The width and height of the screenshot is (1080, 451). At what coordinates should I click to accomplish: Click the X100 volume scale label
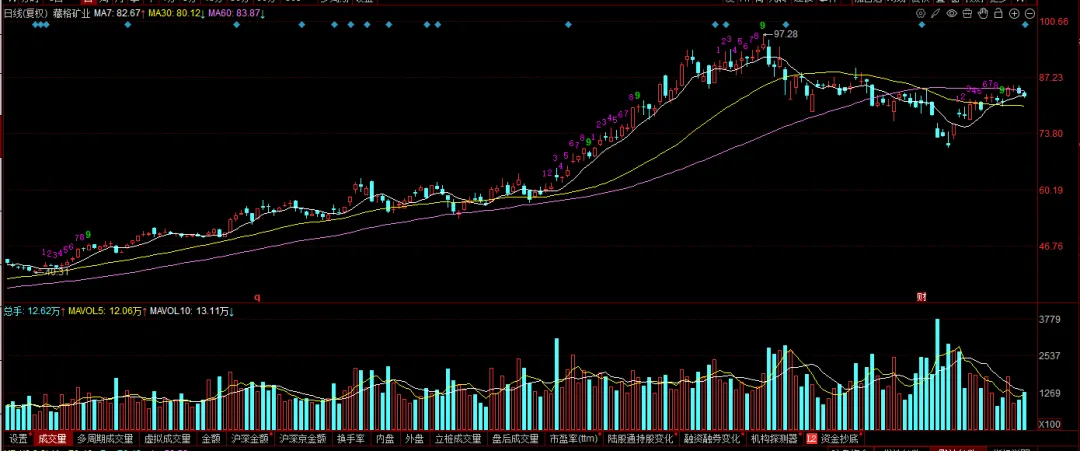[1052, 424]
